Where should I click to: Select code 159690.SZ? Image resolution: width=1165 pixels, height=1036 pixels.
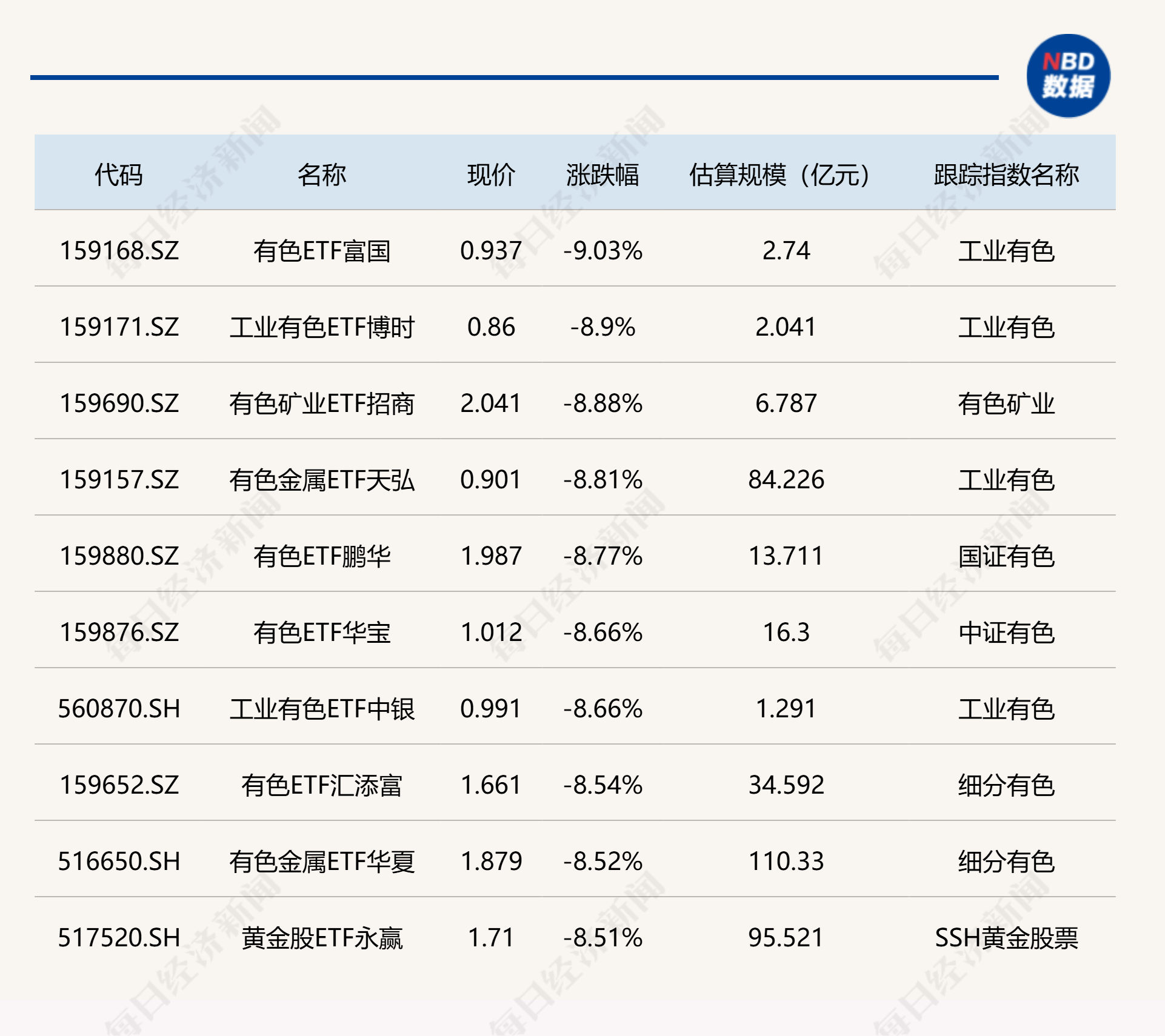click(119, 403)
